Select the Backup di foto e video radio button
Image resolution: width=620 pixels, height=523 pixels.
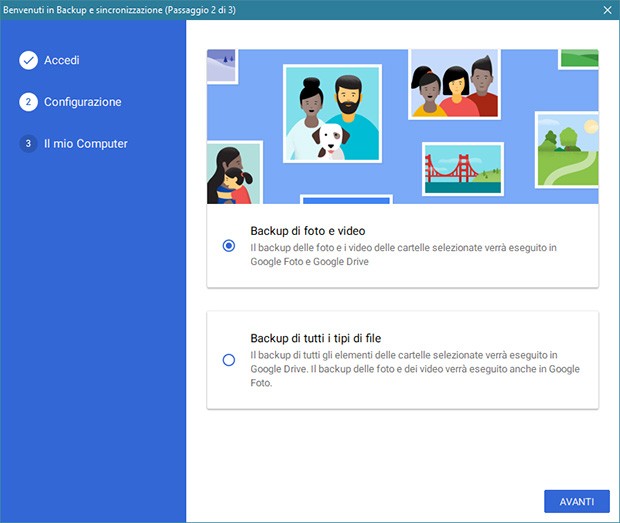click(x=229, y=245)
